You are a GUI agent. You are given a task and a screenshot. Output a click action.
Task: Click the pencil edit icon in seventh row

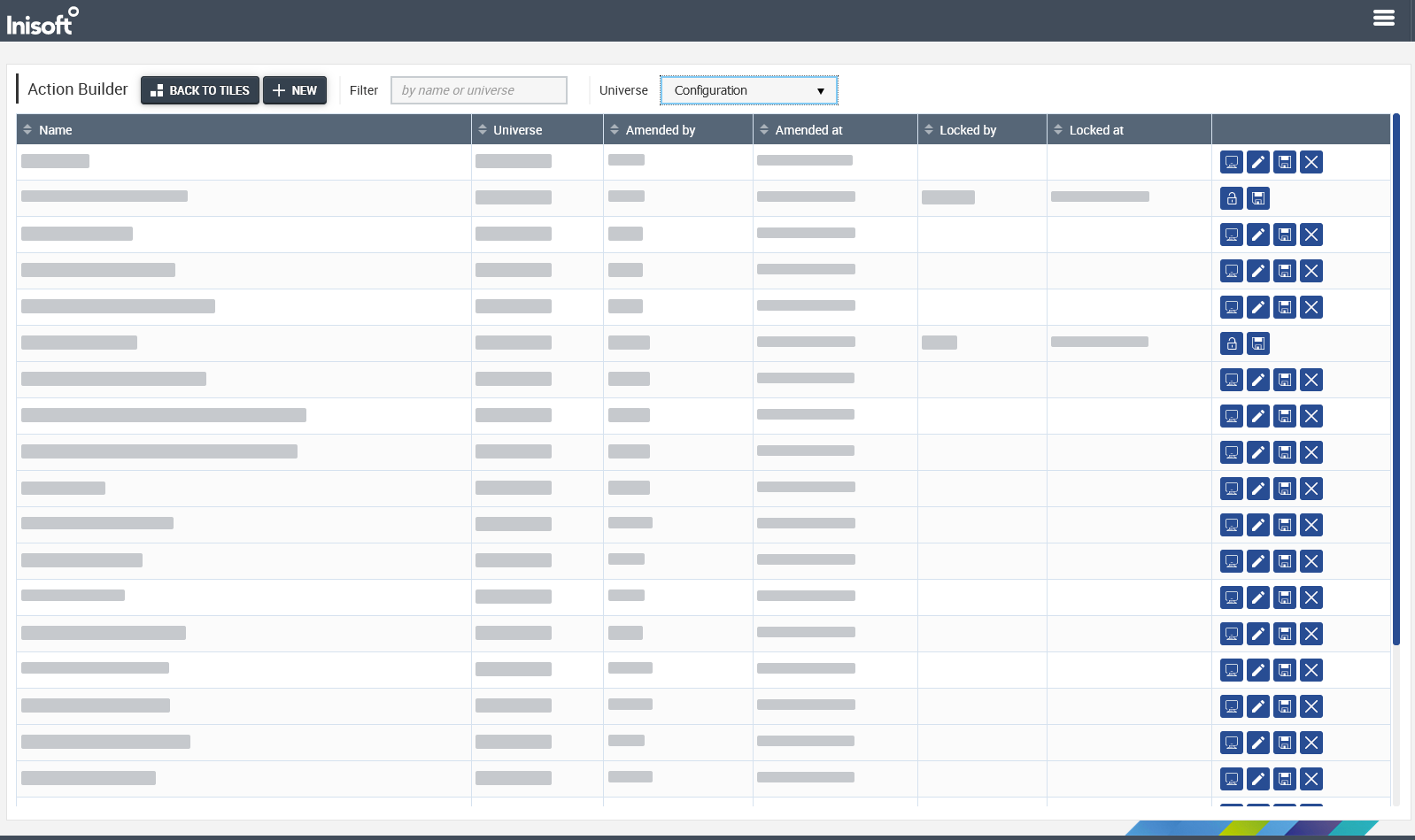pyautogui.click(x=1258, y=380)
